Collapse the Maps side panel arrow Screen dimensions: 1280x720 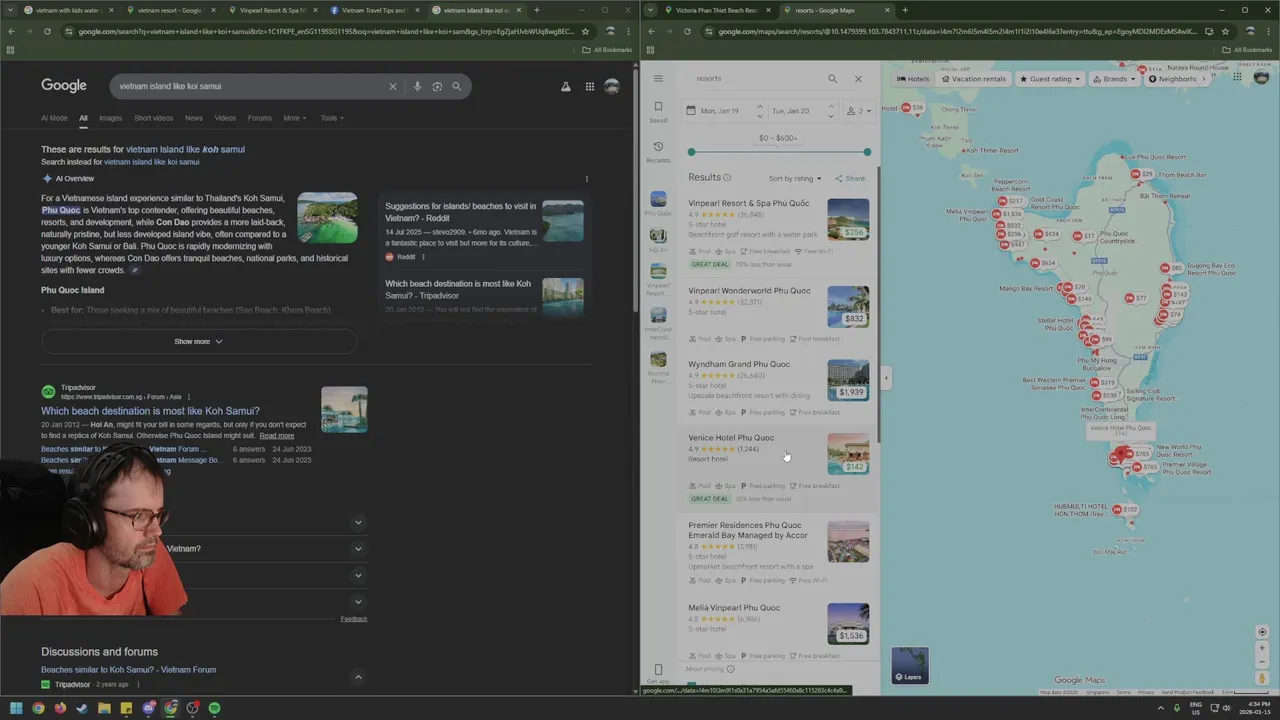[886, 378]
